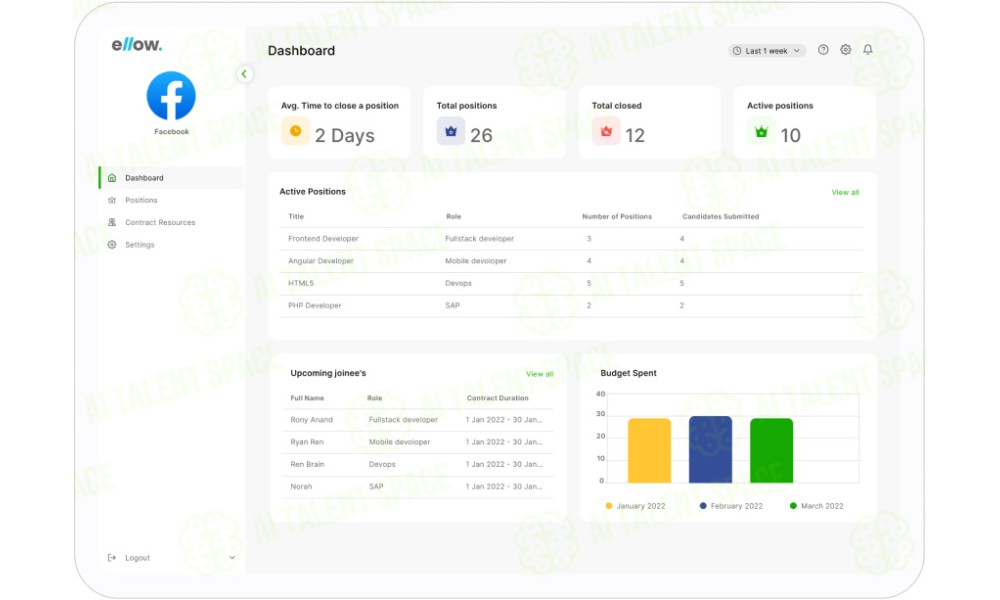Click the Contract Duration column header
This screenshot has height=600, width=1000.
(x=497, y=399)
